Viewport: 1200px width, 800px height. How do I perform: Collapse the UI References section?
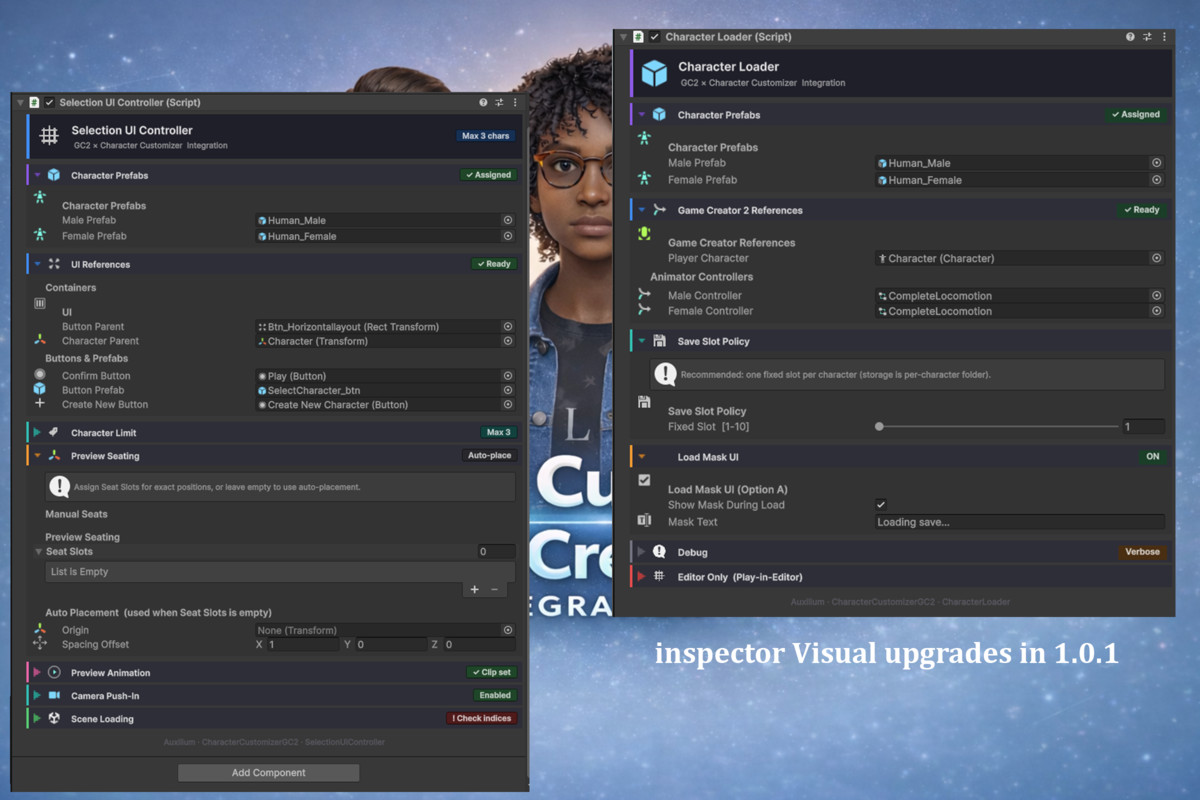[x=37, y=264]
